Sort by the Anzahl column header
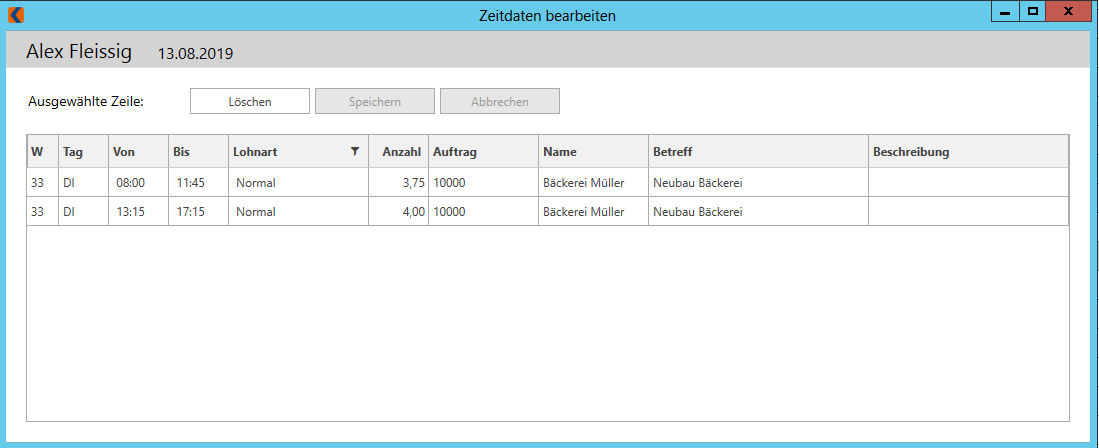 pos(399,151)
